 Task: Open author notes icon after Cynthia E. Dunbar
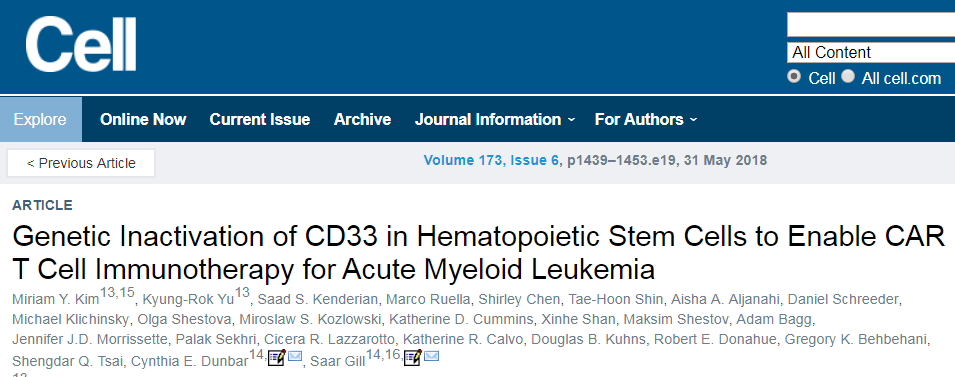click(277, 357)
